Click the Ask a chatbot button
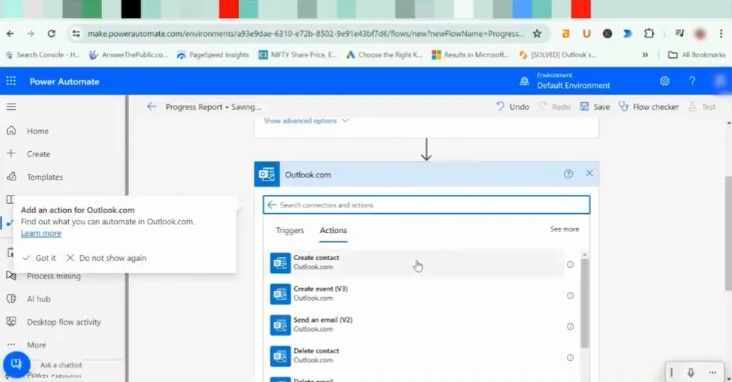Viewport: 732px width, 382px height. click(17, 364)
